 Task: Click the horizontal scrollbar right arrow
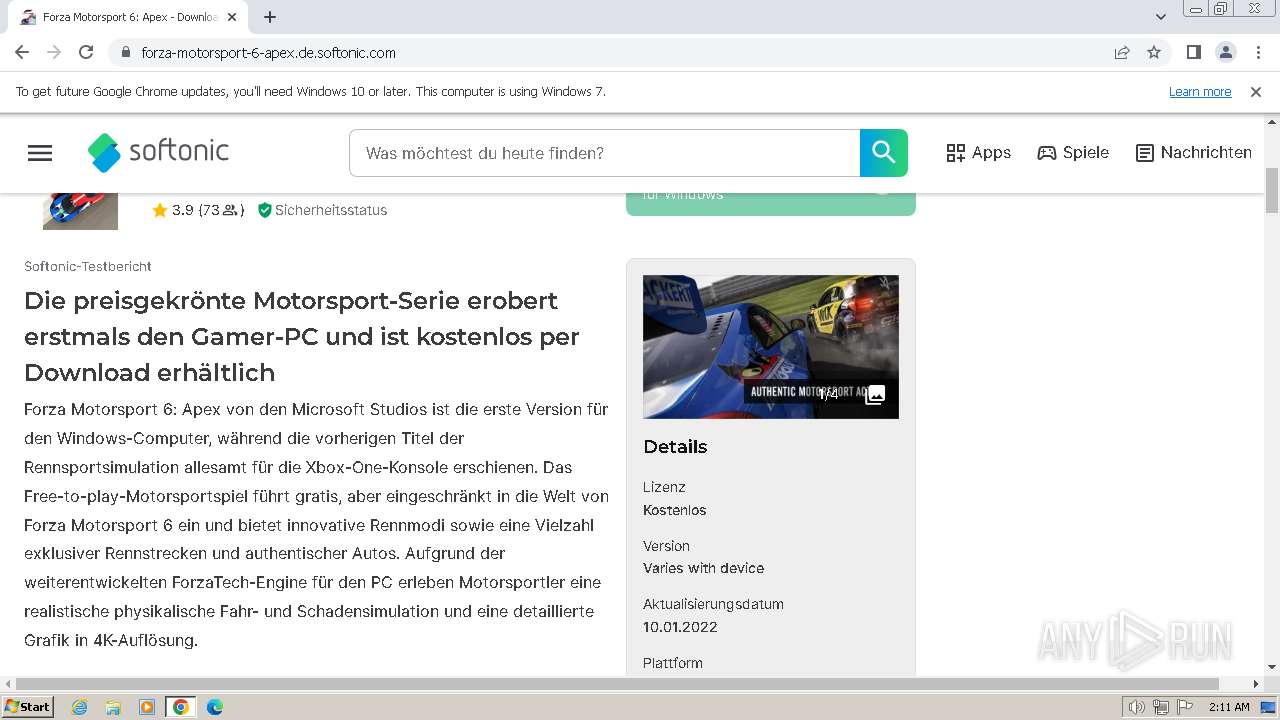1257,684
